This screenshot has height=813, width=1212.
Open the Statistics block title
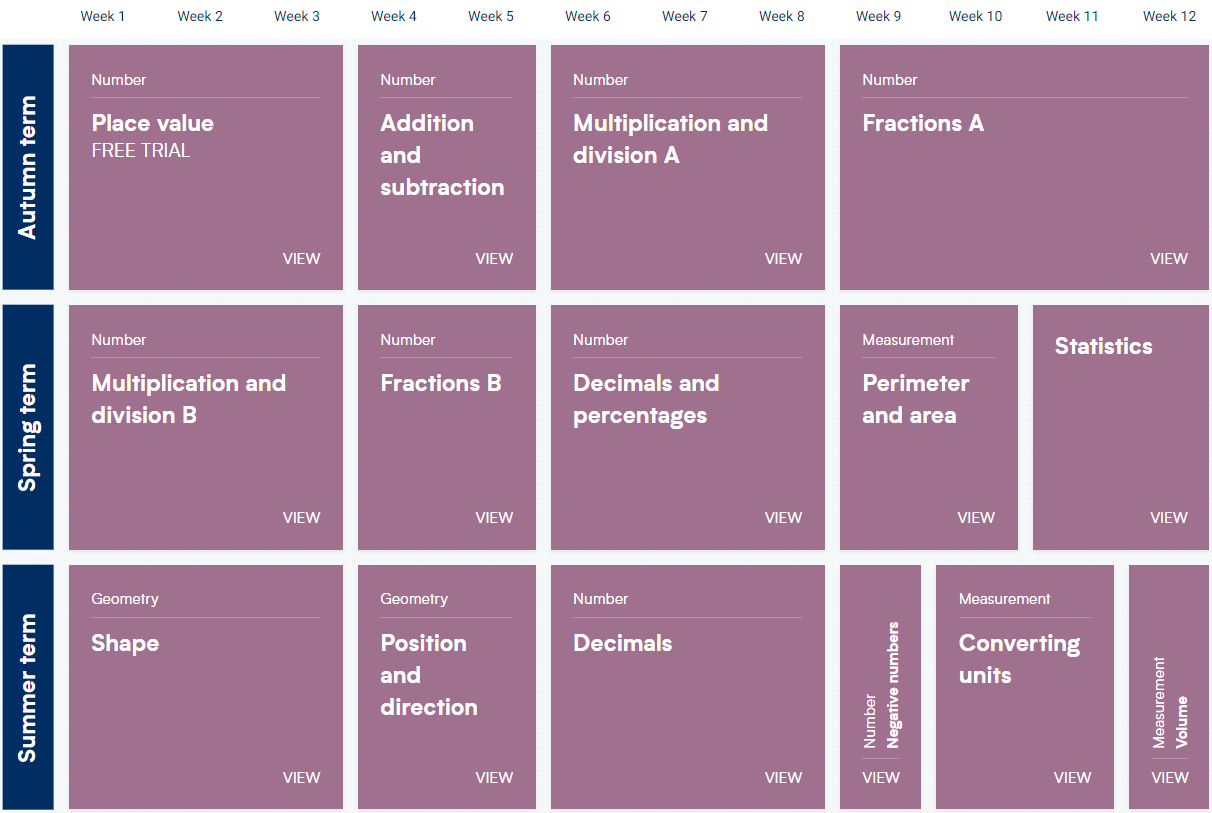click(1103, 346)
